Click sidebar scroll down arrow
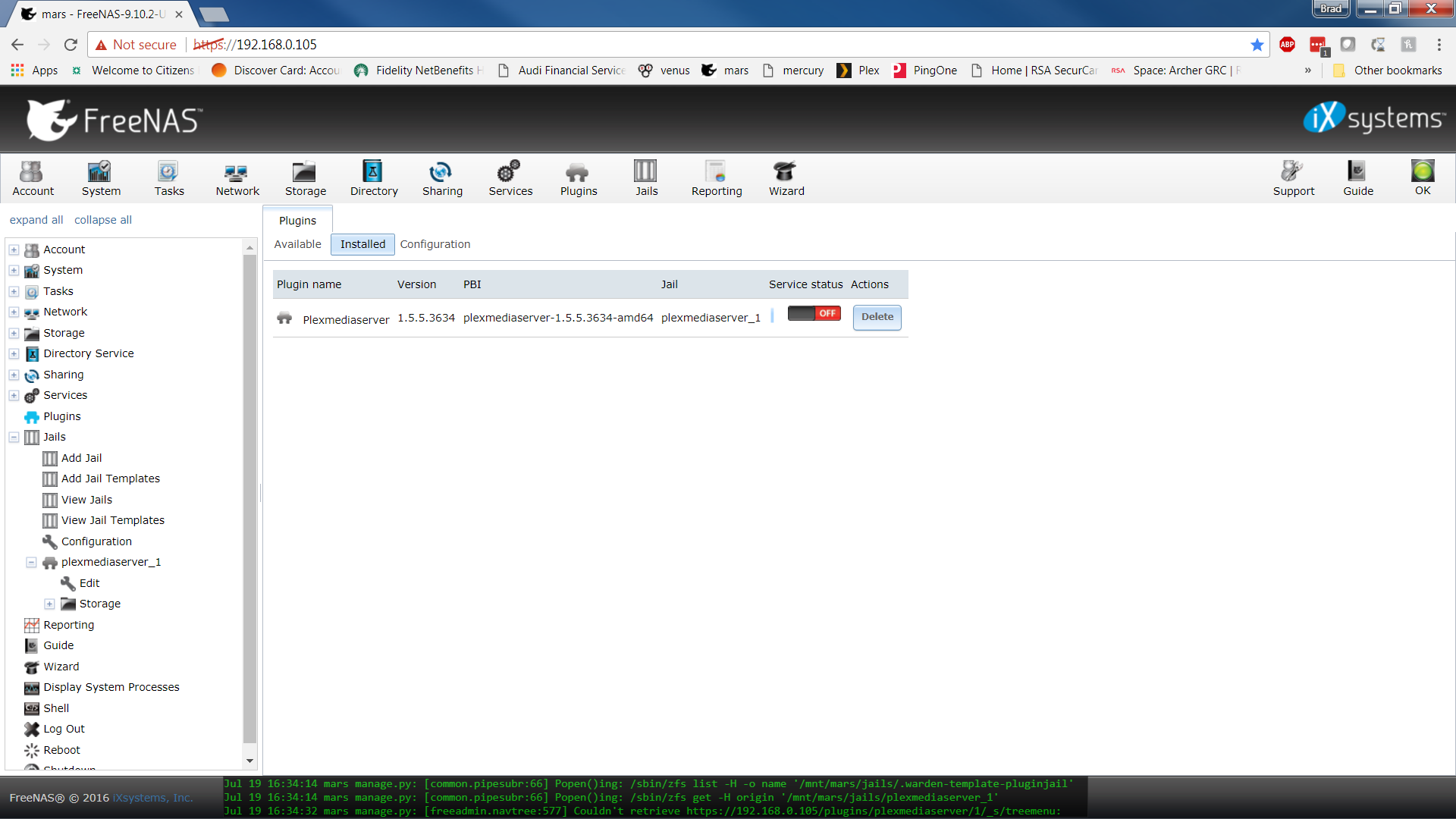 [x=249, y=761]
